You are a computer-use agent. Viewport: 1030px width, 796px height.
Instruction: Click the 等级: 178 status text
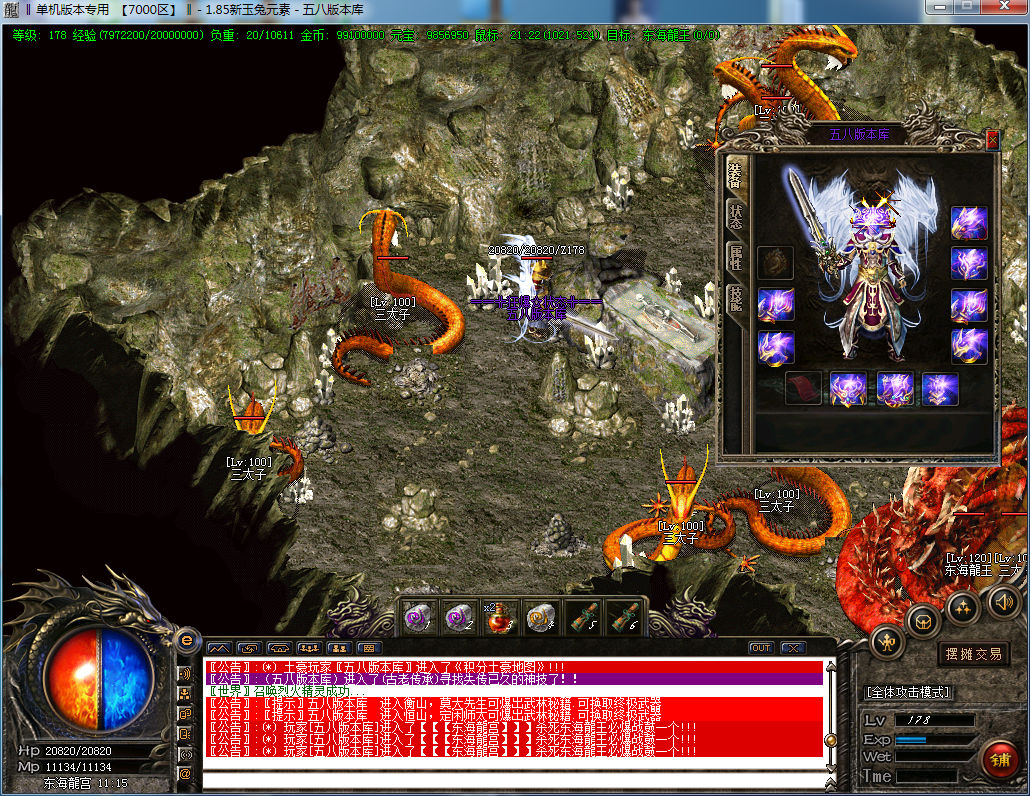click(39, 35)
